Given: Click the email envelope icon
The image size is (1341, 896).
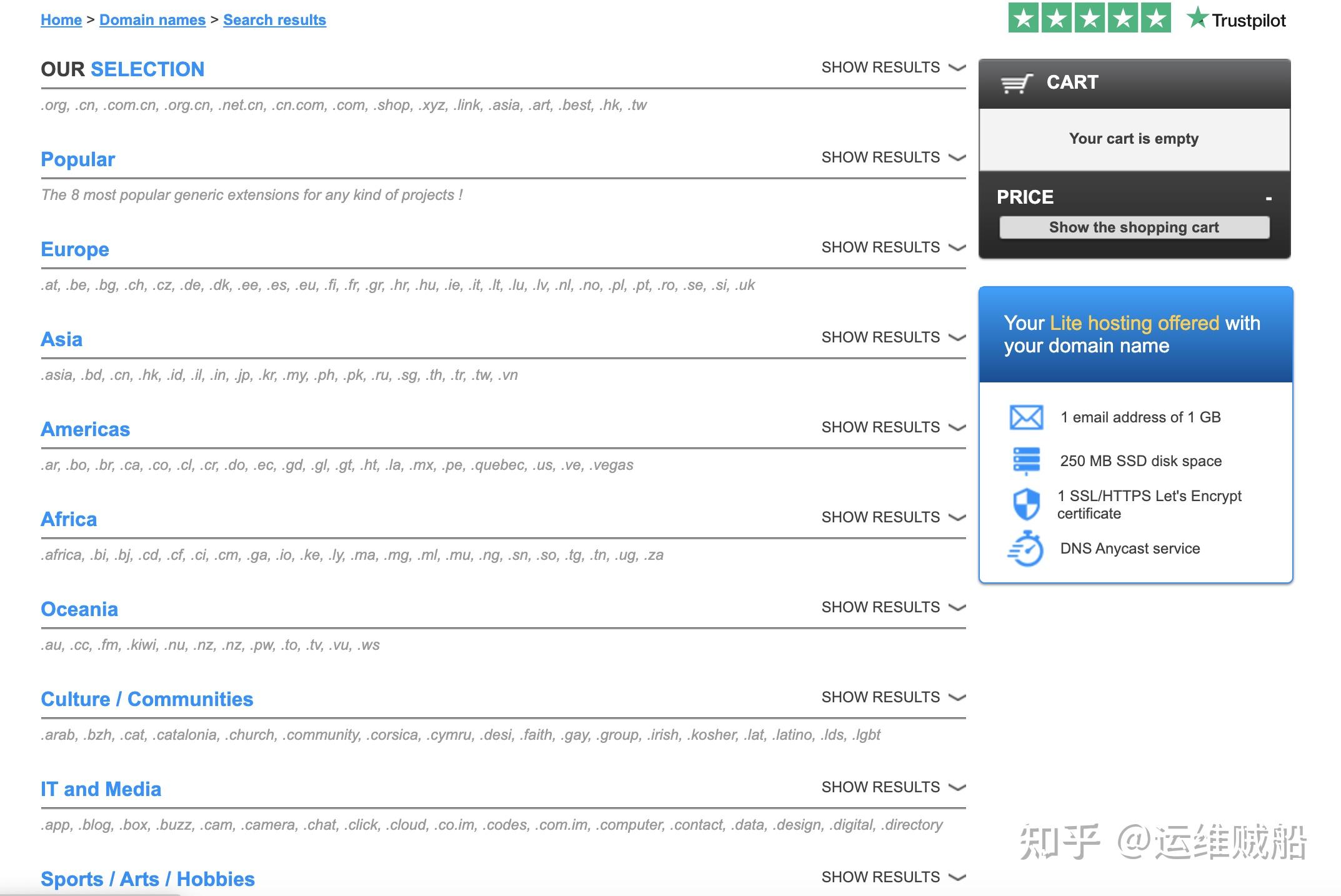Looking at the screenshot, I should pos(1026,417).
